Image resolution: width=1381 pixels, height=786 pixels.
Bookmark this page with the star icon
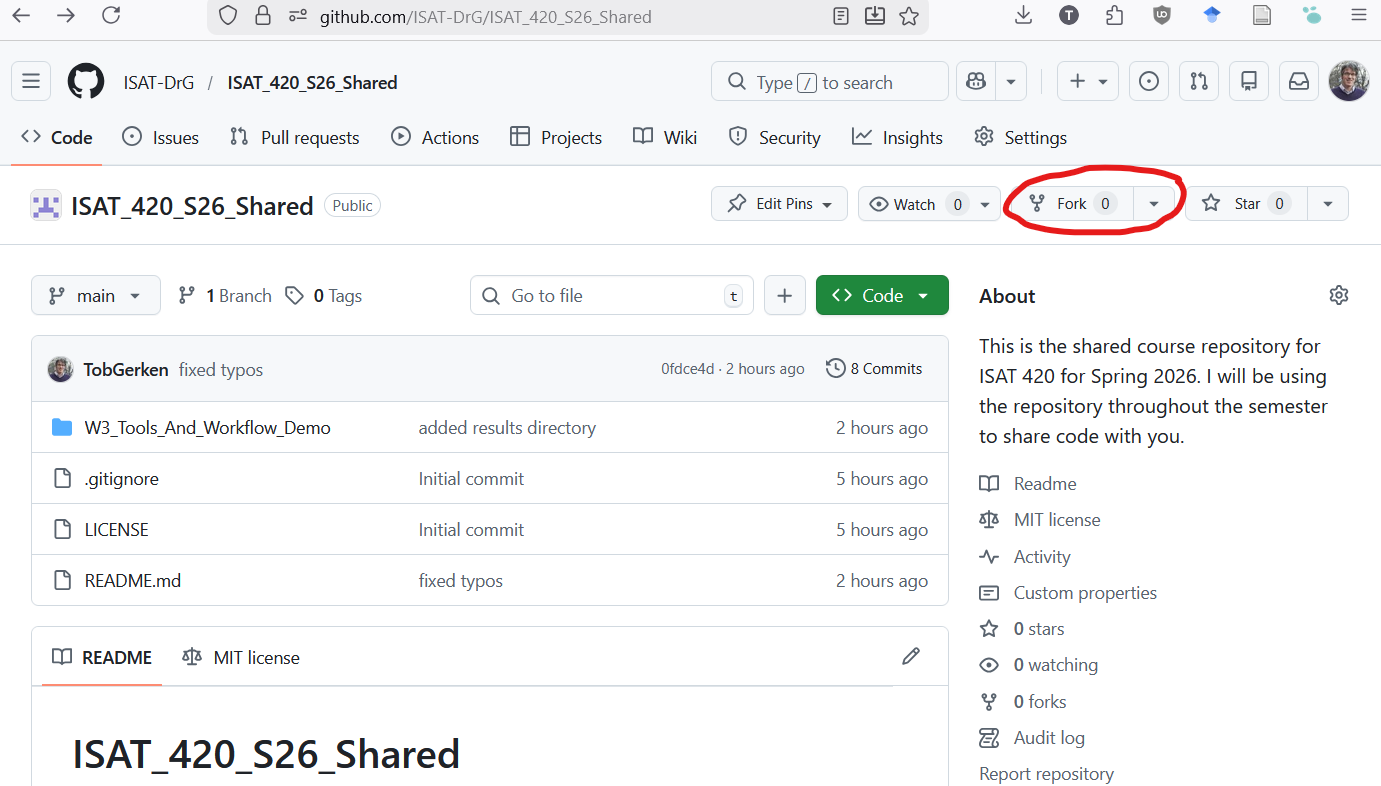click(908, 16)
